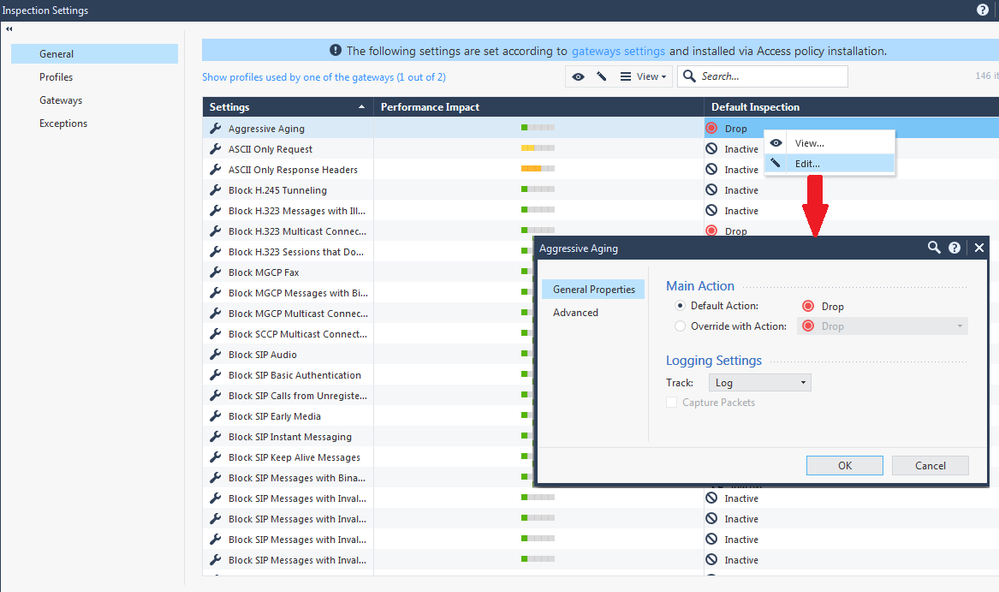Select the Default Action radio button
The height and width of the screenshot is (592, 999).
point(681,306)
